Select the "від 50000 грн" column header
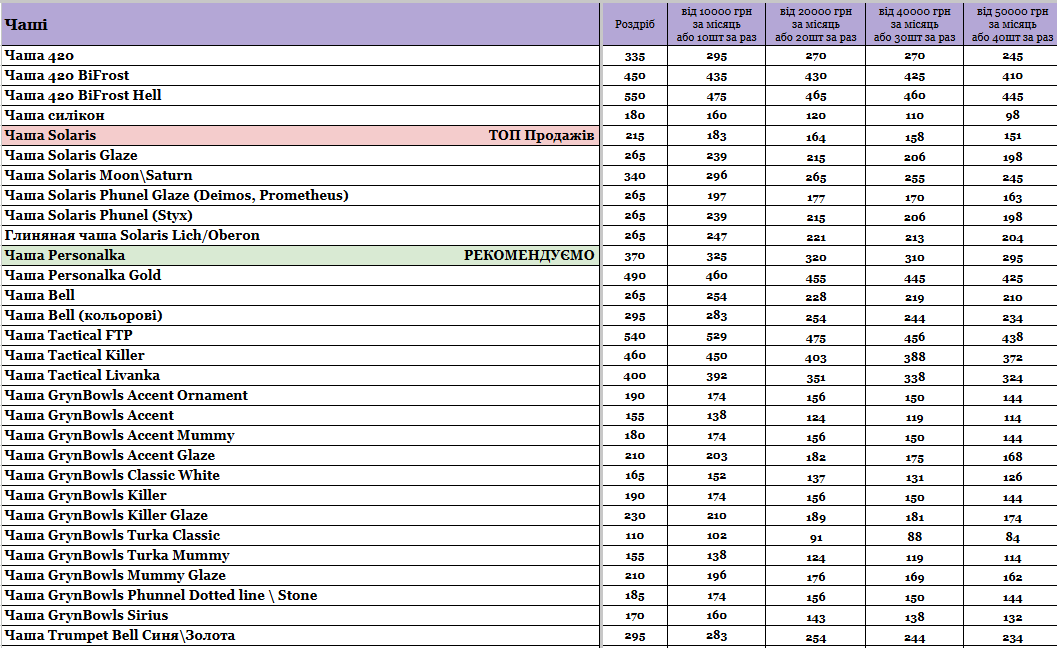1057x648 pixels. click(x=1011, y=24)
